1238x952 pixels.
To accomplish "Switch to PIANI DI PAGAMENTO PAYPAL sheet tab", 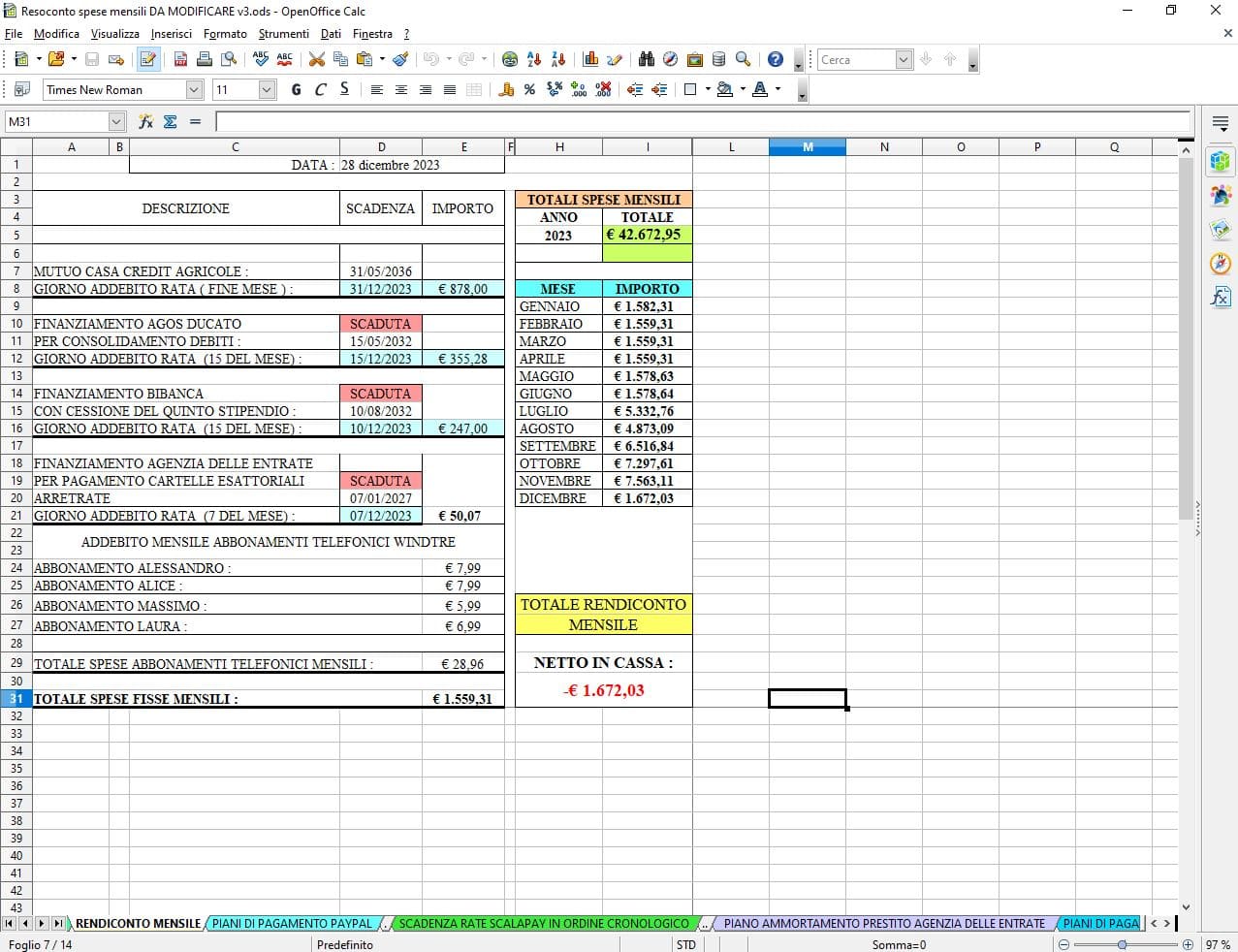I will click(292, 923).
